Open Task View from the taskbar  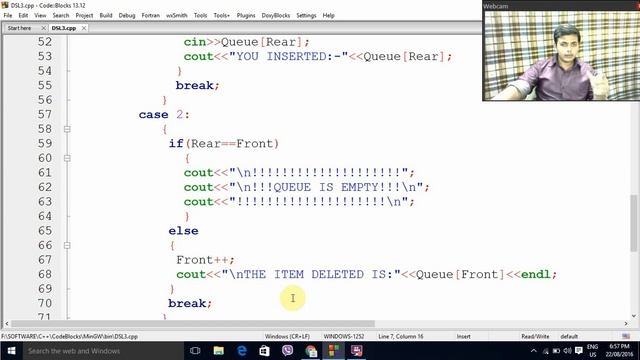195,351
